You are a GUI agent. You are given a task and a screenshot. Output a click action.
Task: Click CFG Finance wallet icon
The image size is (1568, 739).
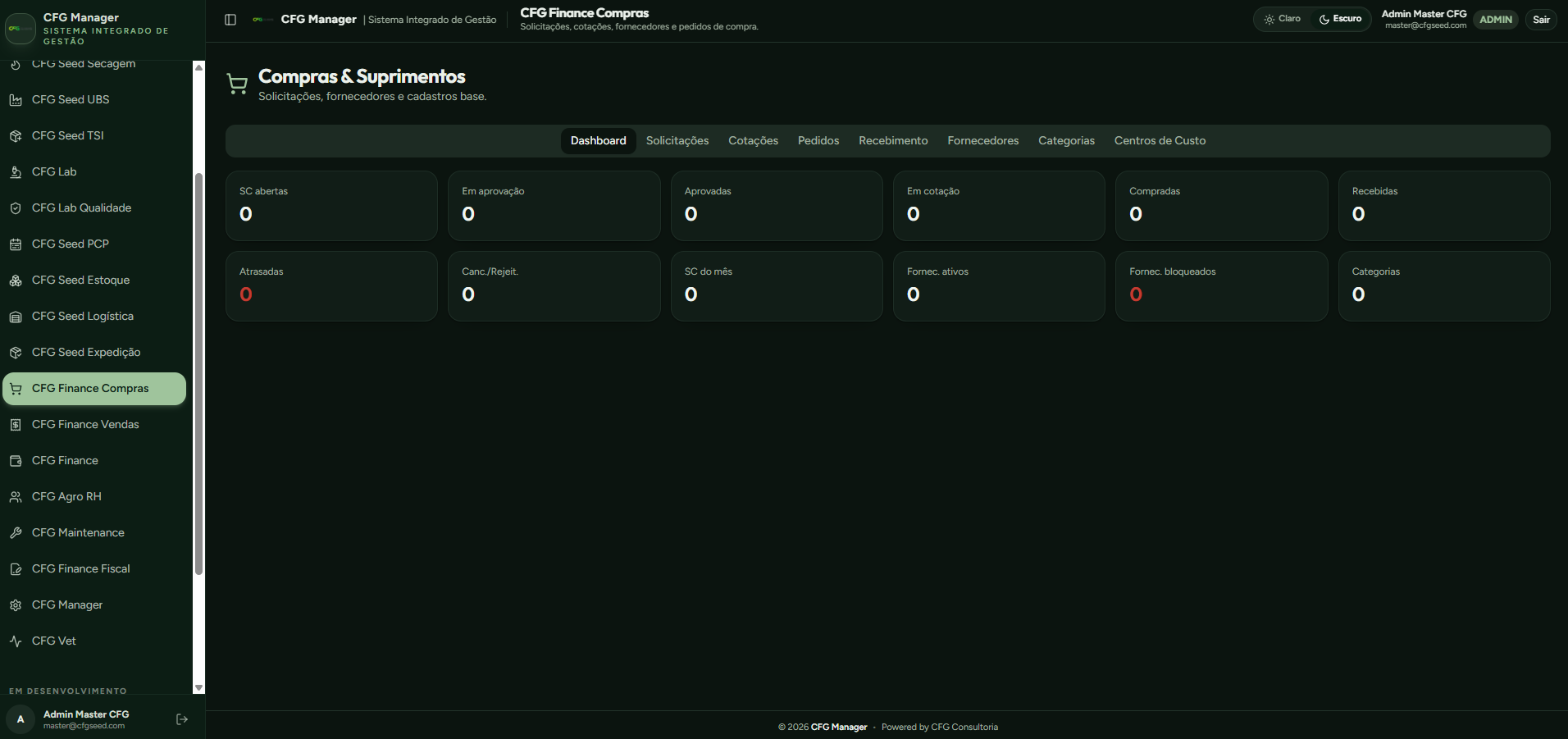tap(16, 461)
